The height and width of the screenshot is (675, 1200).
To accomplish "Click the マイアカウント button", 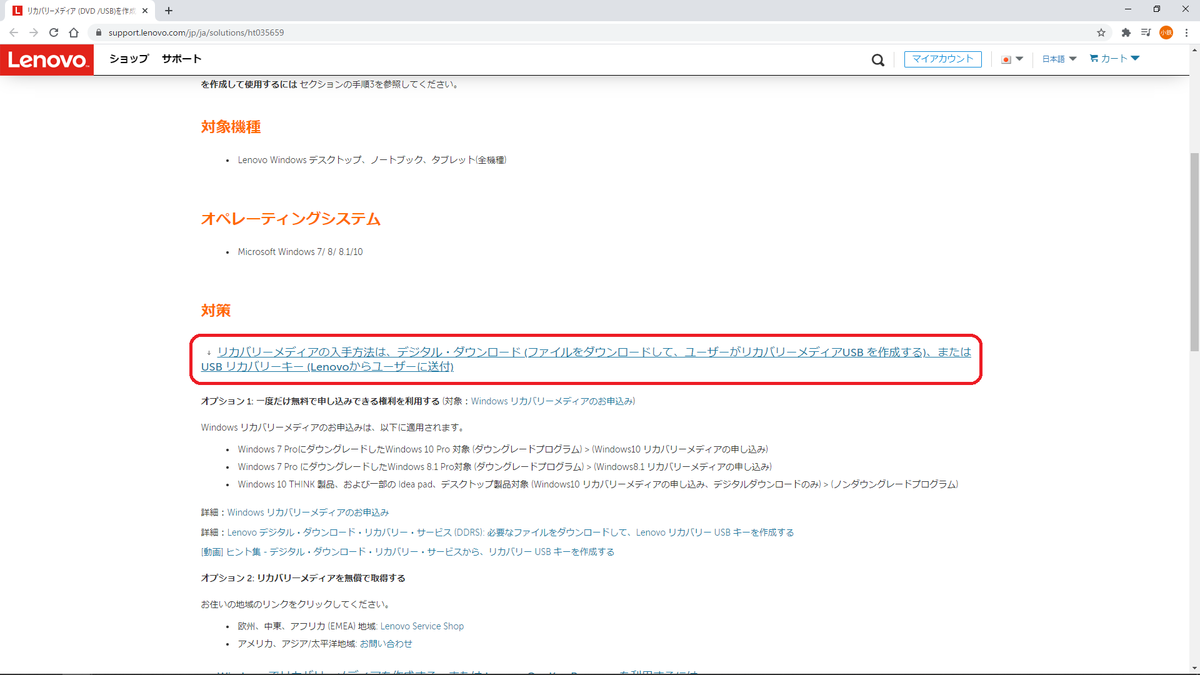I will tap(943, 59).
